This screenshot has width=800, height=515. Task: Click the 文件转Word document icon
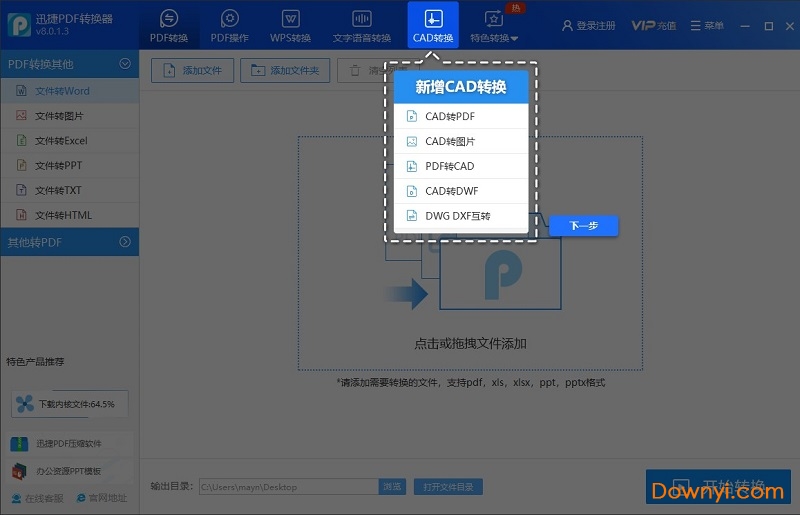21,91
